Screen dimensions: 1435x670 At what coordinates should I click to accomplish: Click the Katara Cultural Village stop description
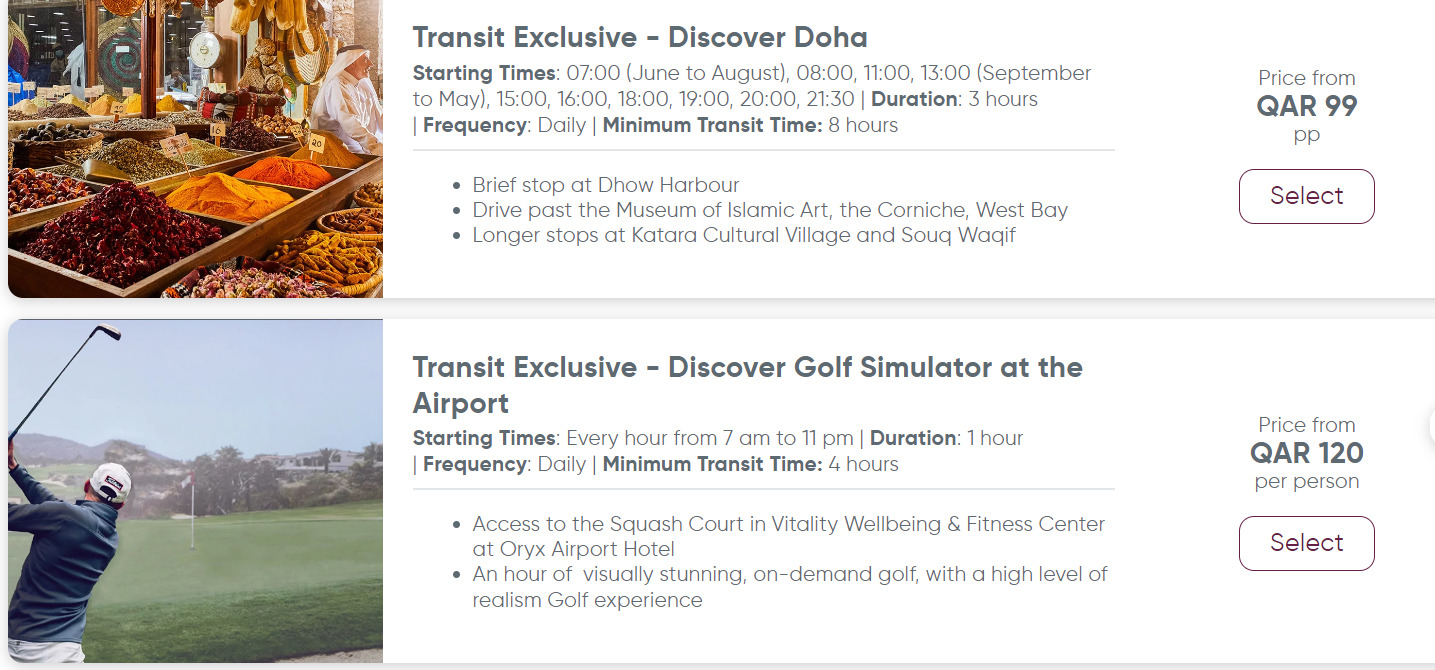click(744, 235)
